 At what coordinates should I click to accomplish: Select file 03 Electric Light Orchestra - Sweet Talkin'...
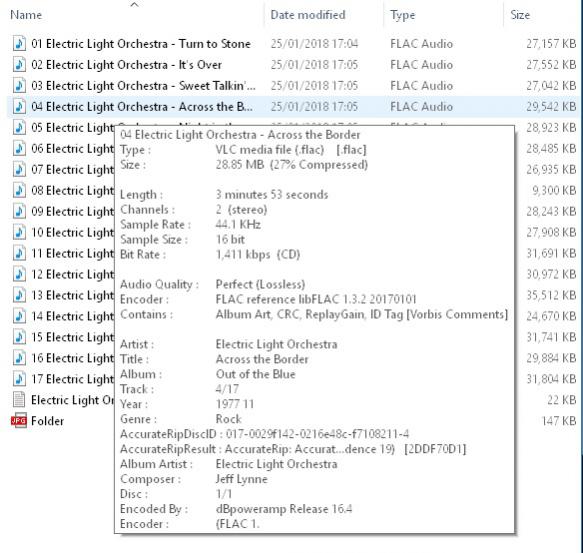pyautogui.click(x=144, y=86)
